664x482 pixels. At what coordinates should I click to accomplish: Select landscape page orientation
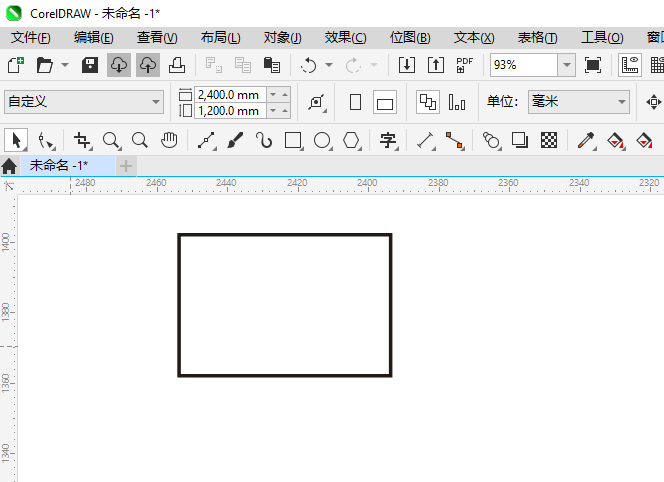(385, 102)
